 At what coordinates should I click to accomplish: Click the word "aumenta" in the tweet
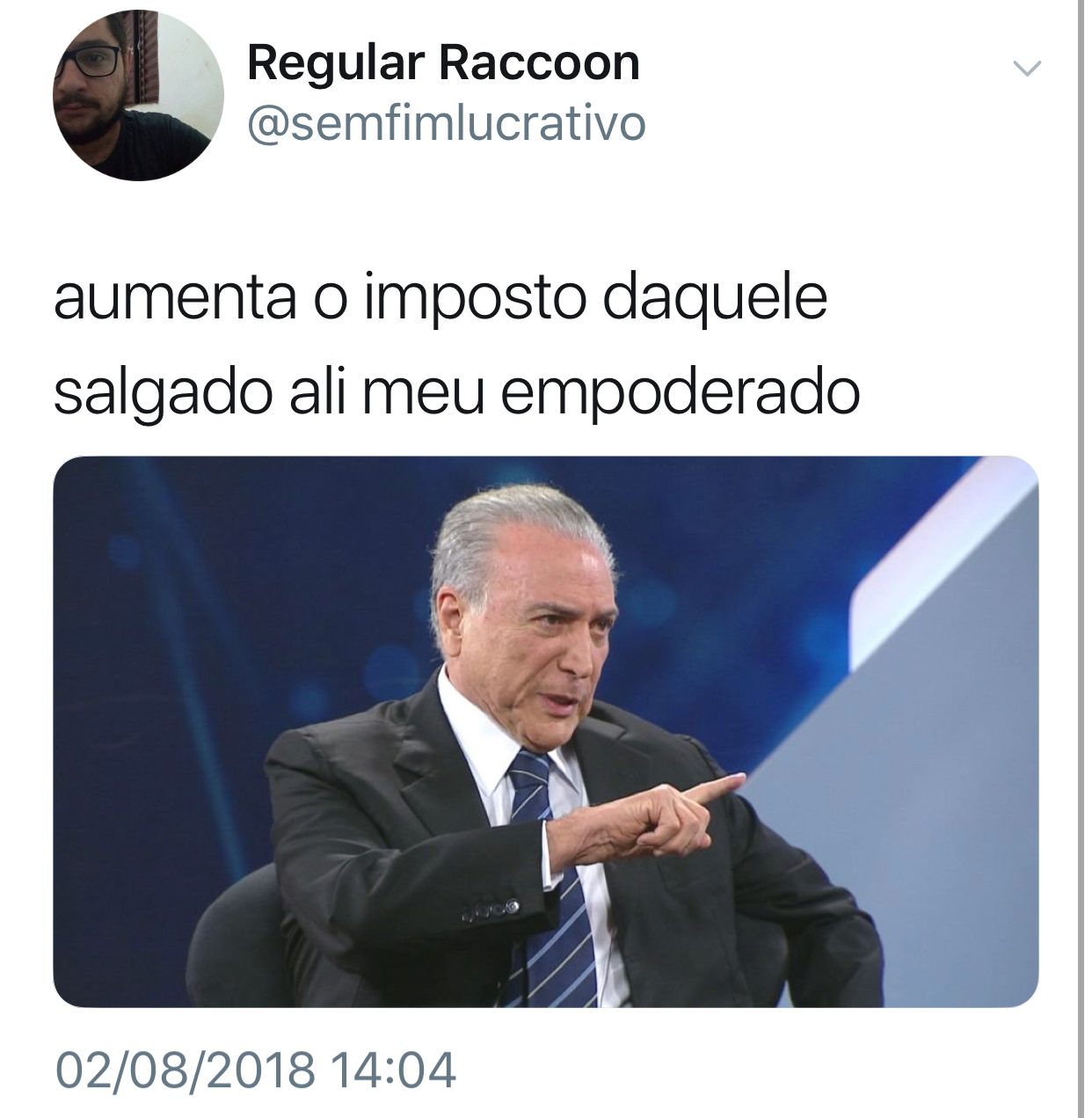coord(174,299)
